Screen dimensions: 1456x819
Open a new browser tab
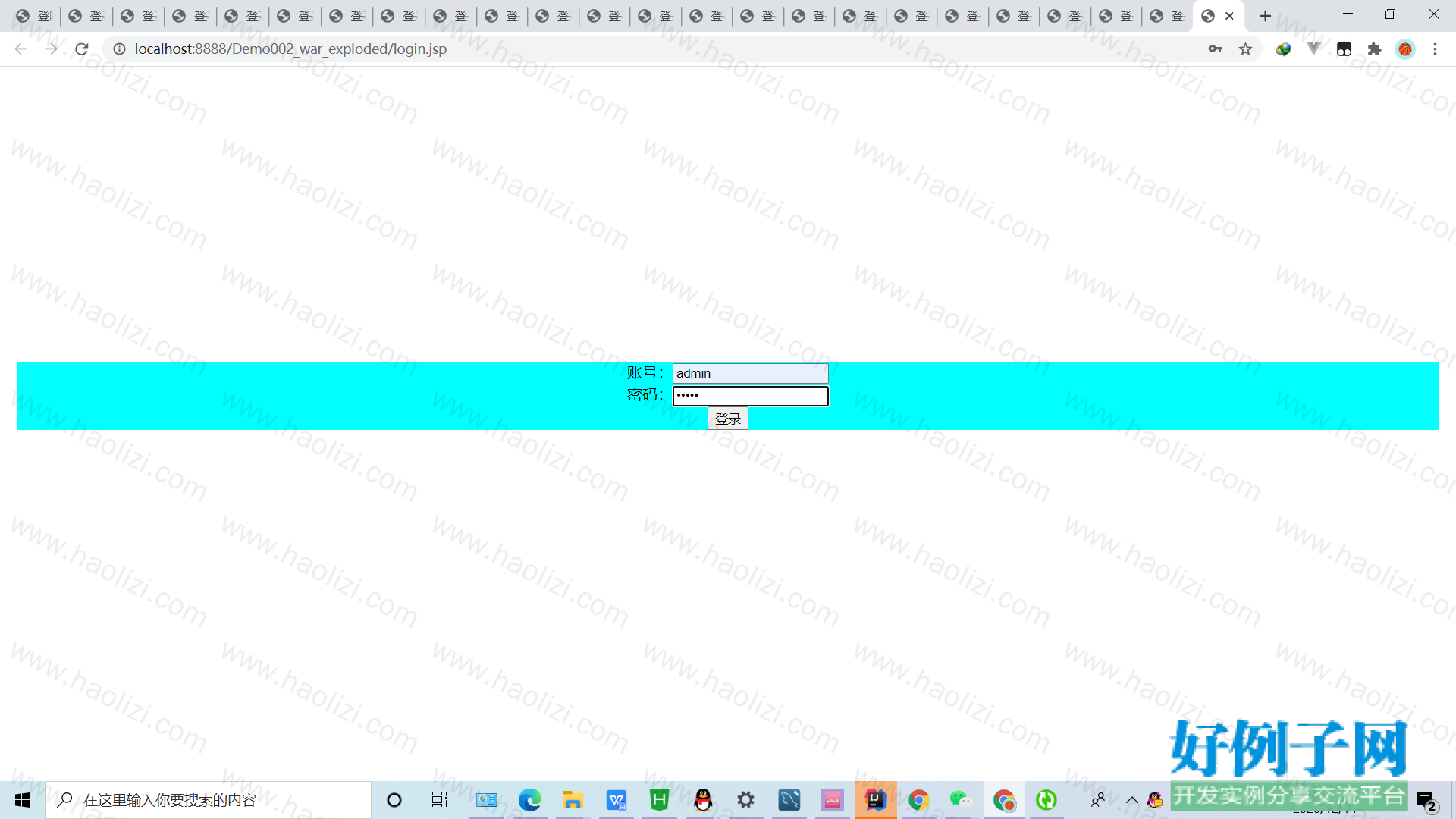tap(1265, 16)
